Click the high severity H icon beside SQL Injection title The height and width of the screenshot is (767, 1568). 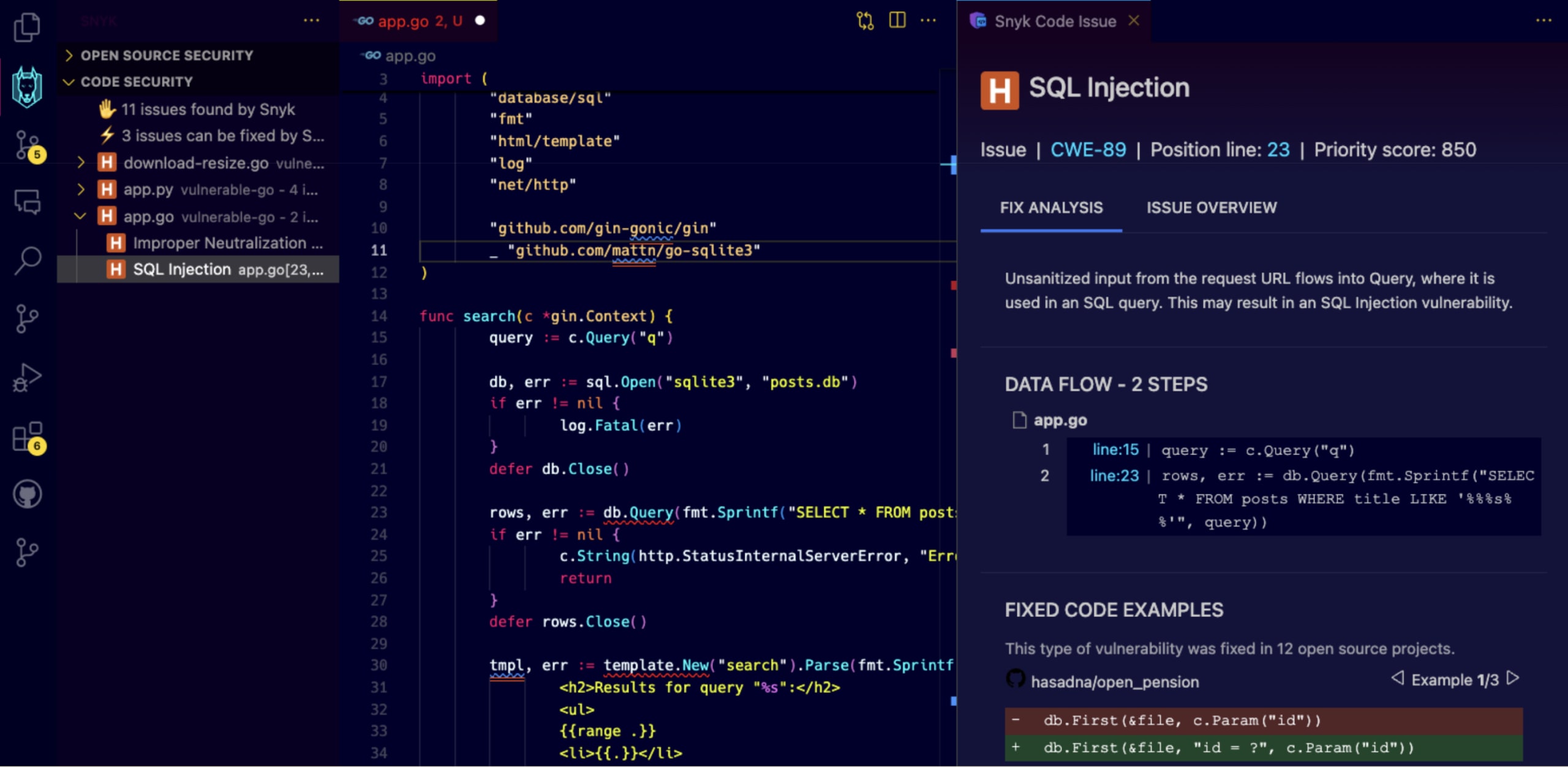tap(1000, 90)
